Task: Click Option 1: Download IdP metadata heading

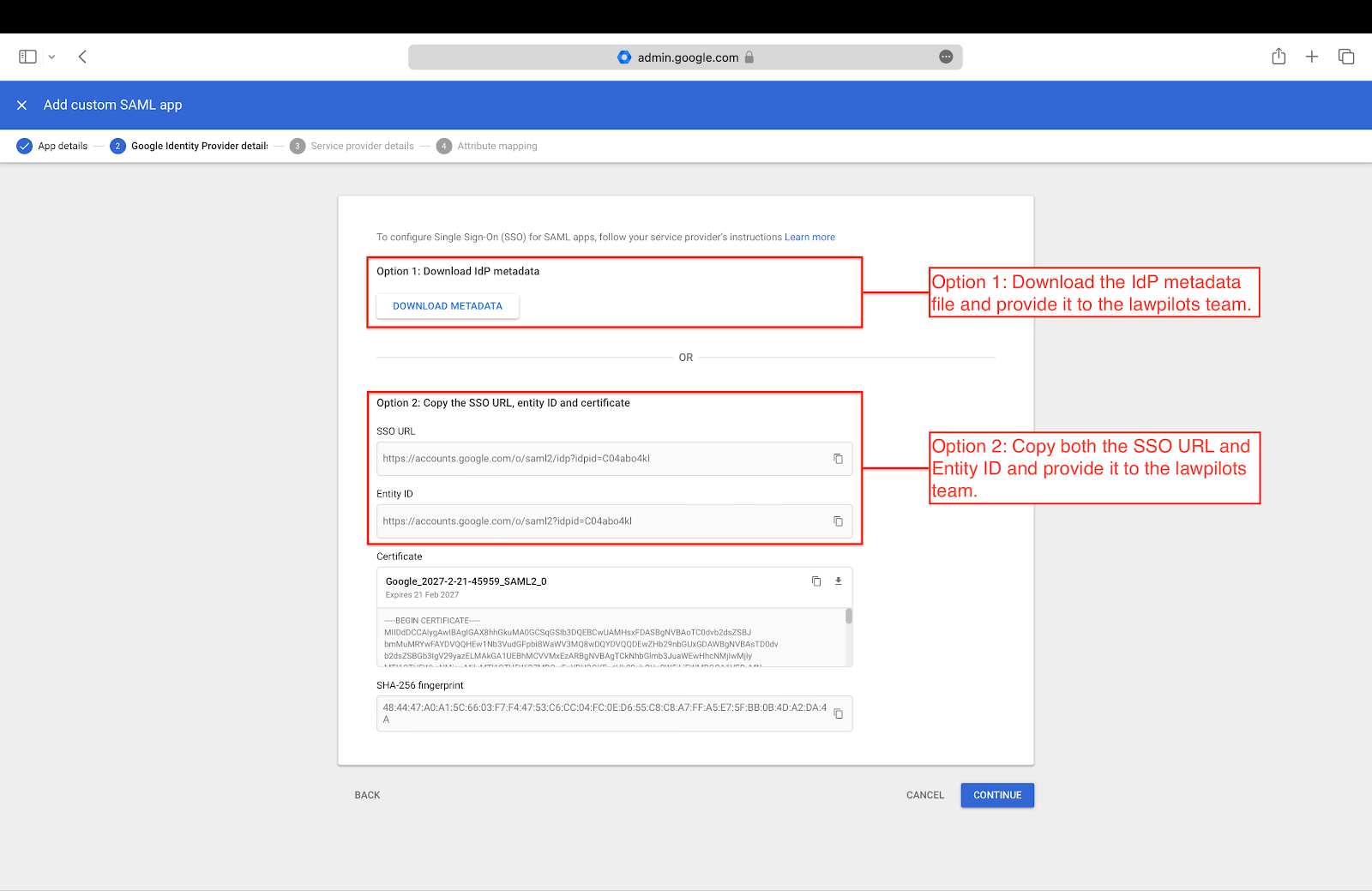Action: pos(458,271)
